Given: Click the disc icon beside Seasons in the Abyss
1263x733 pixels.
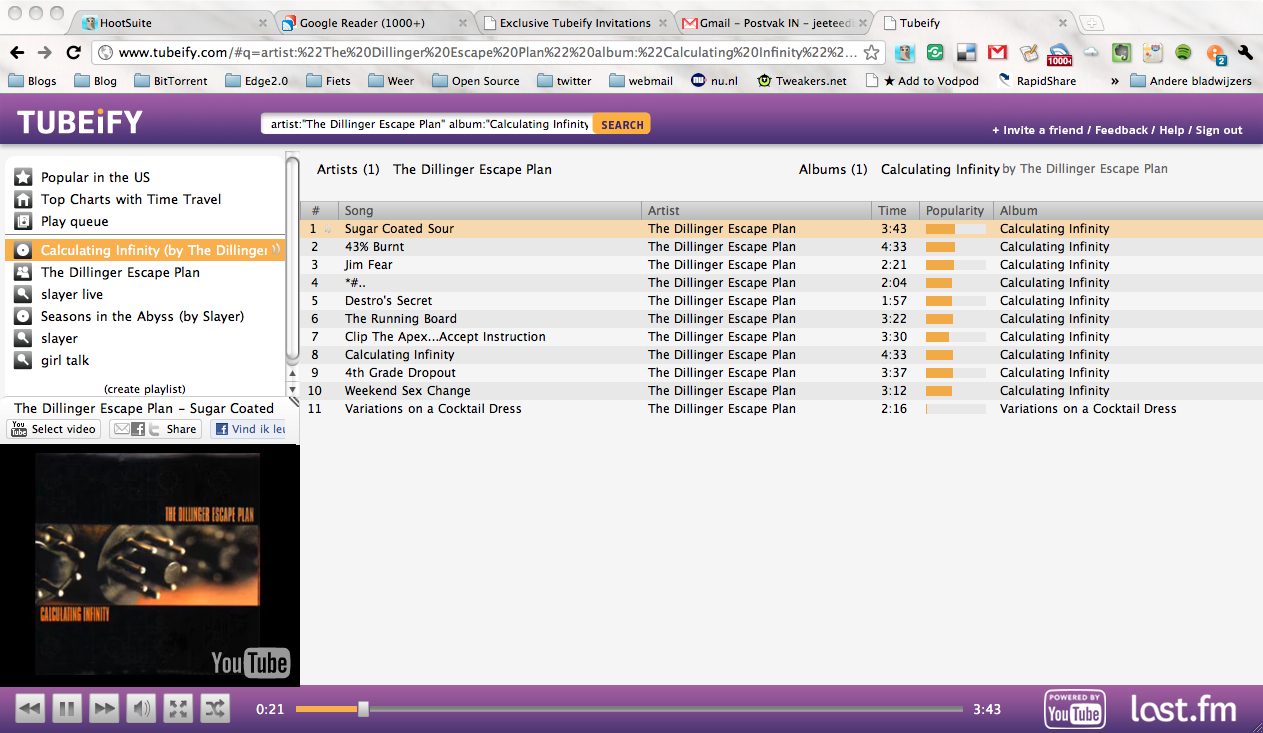Looking at the screenshot, I should click(x=23, y=316).
